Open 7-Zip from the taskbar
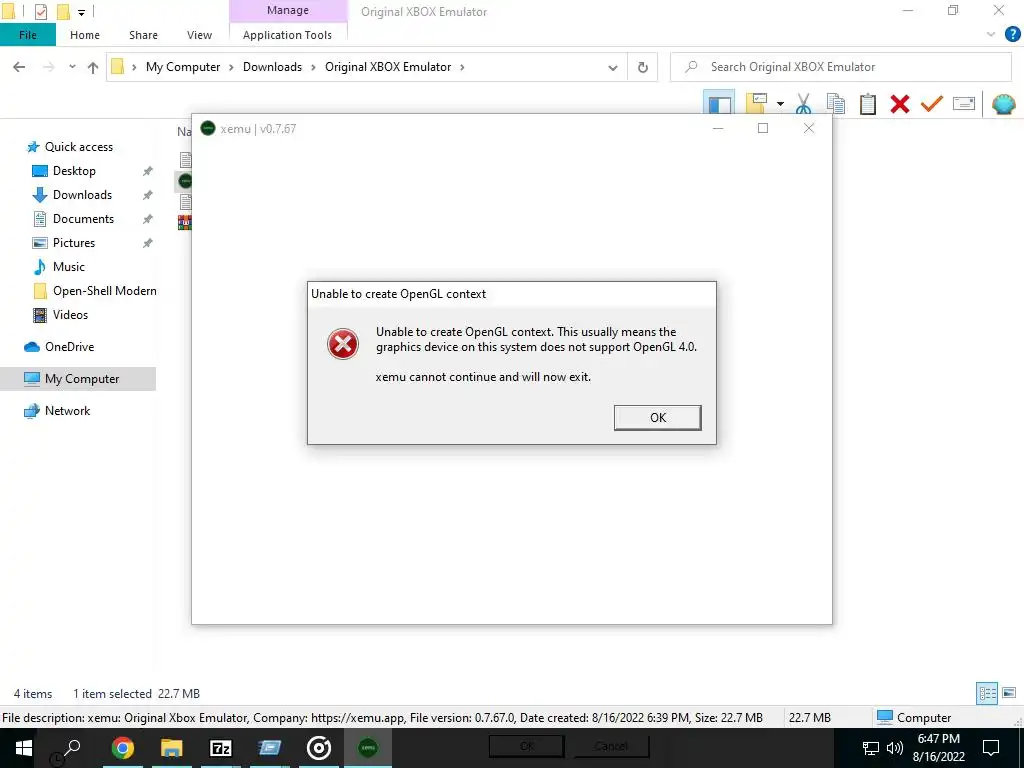 (221, 748)
